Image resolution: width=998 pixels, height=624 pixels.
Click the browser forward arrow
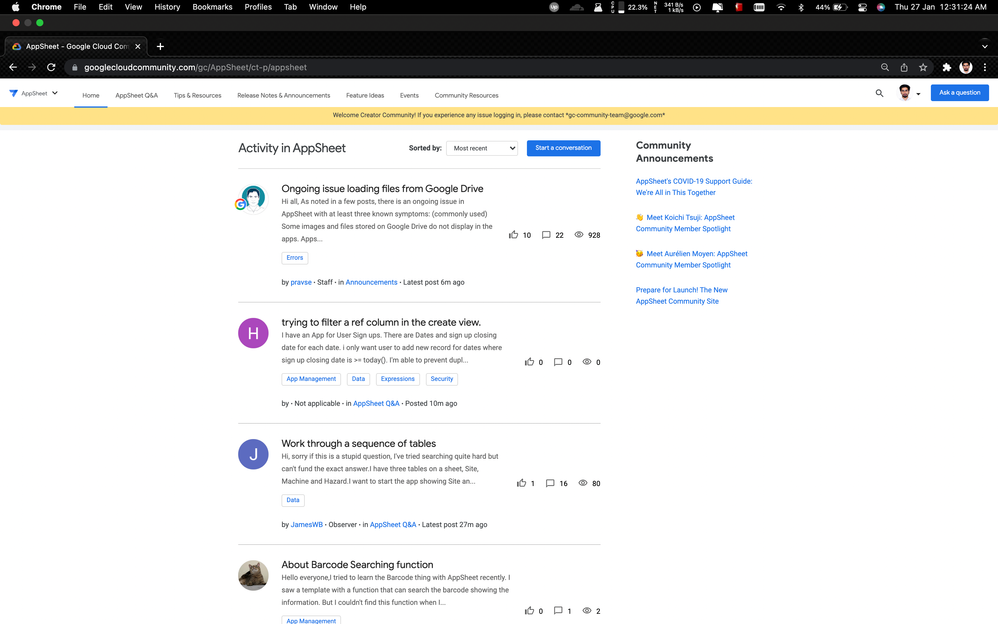point(32,67)
